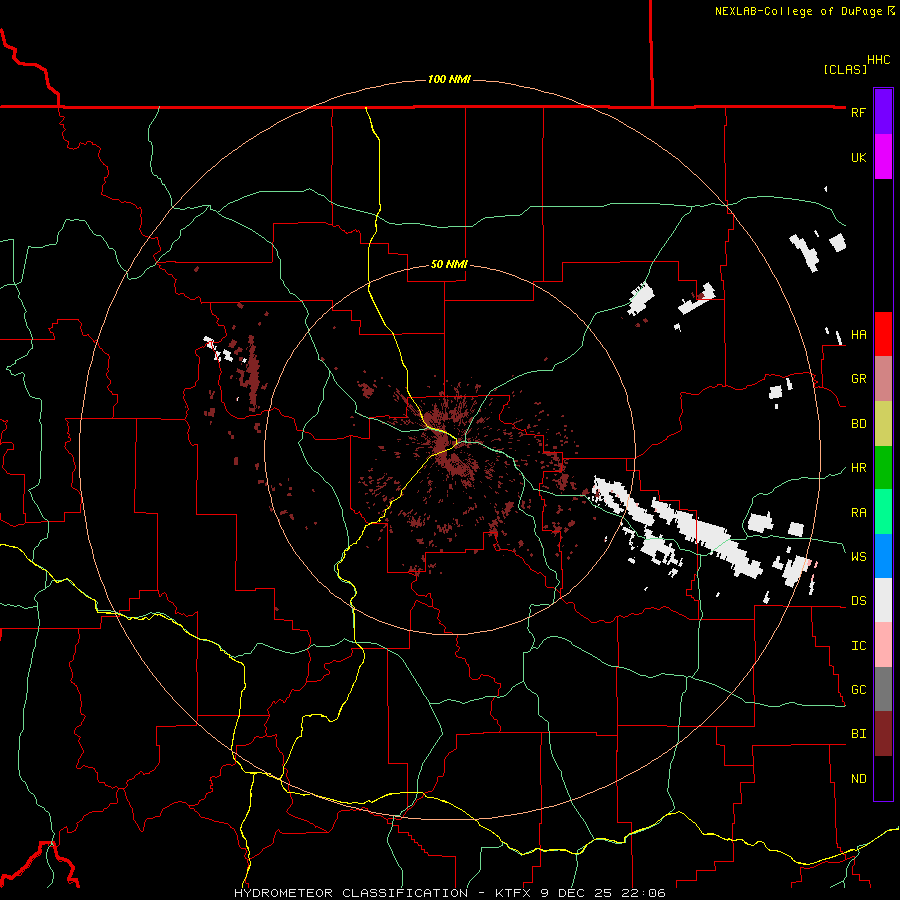The height and width of the screenshot is (900, 900).
Task: Click the 22:06 timestamp
Action: (x=644, y=893)
